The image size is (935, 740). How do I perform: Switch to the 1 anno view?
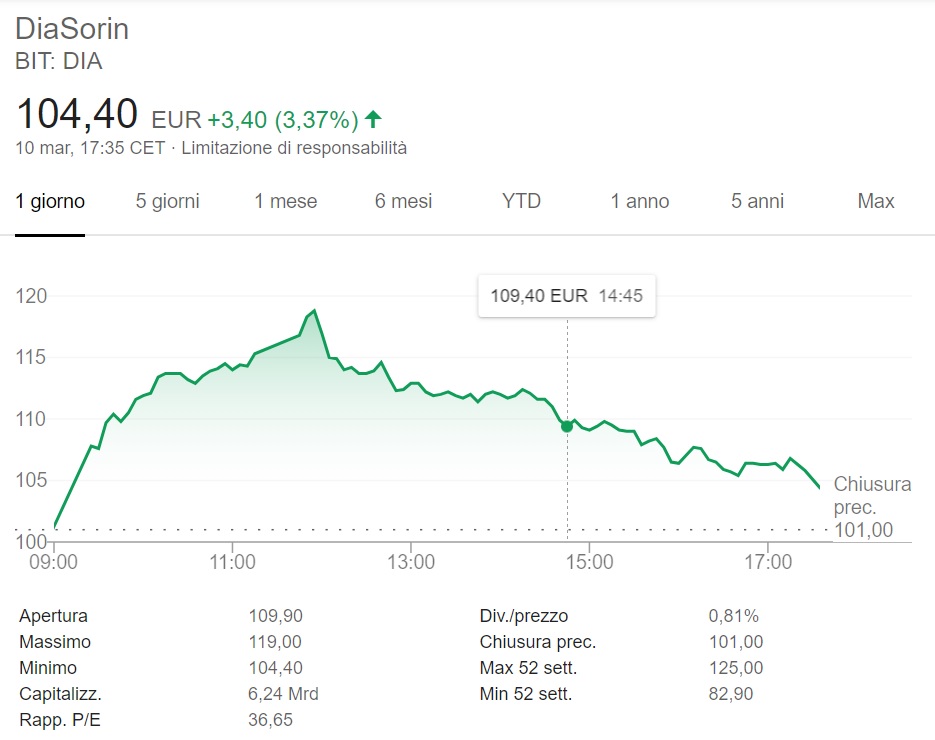click(x=640, y=201)
